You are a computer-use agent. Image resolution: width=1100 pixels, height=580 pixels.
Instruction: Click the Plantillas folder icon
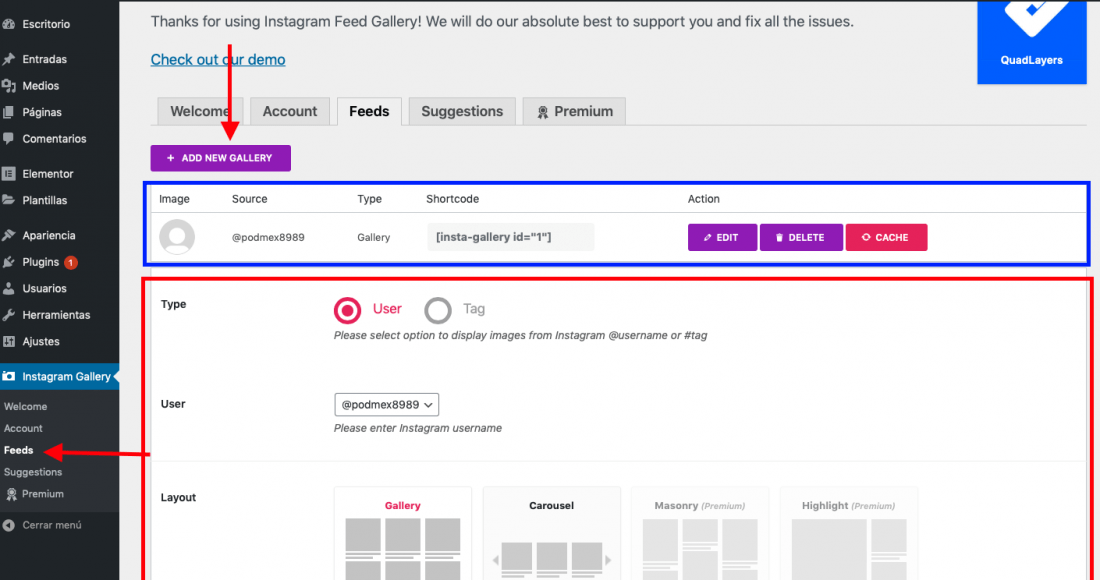8,200
